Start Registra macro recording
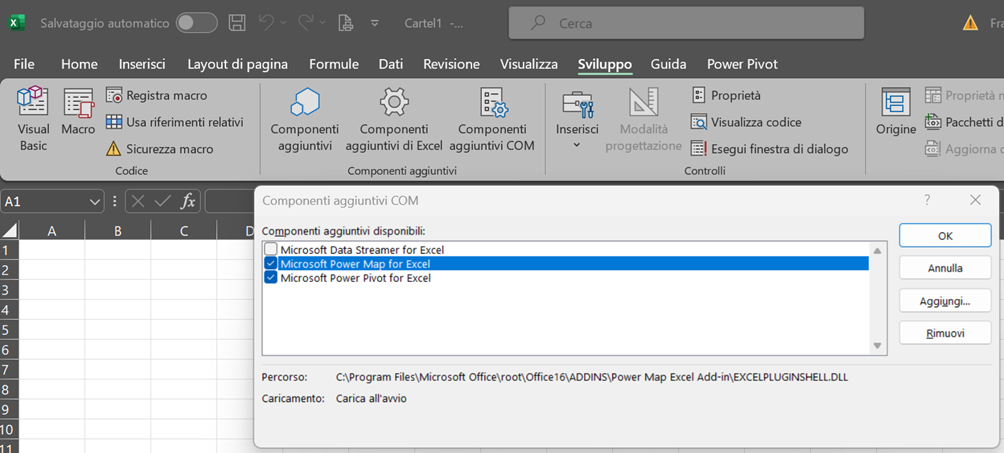The image size is (1004, 453). coord(157,95)
